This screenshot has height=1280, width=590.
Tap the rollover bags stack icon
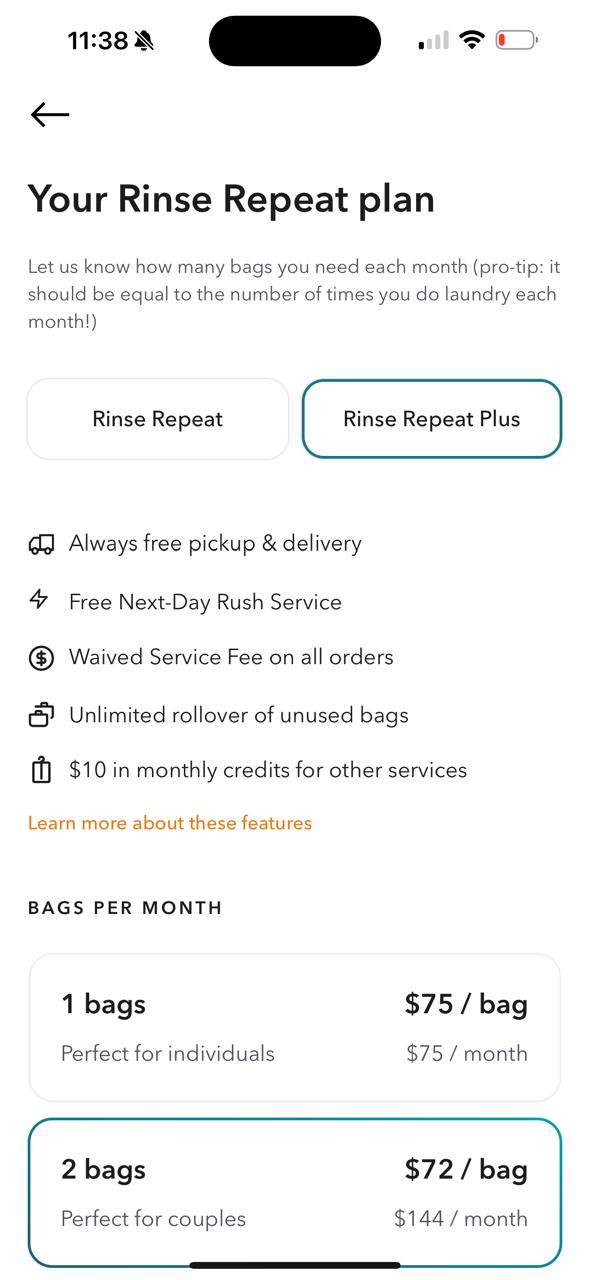41,715
